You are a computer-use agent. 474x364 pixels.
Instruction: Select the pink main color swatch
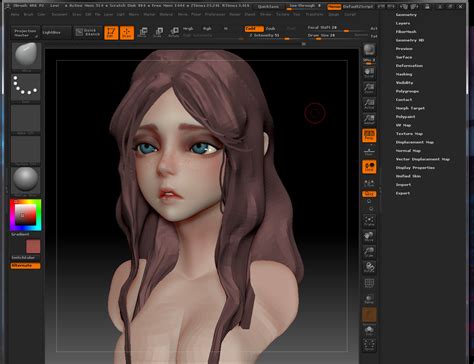coord(33,246)
